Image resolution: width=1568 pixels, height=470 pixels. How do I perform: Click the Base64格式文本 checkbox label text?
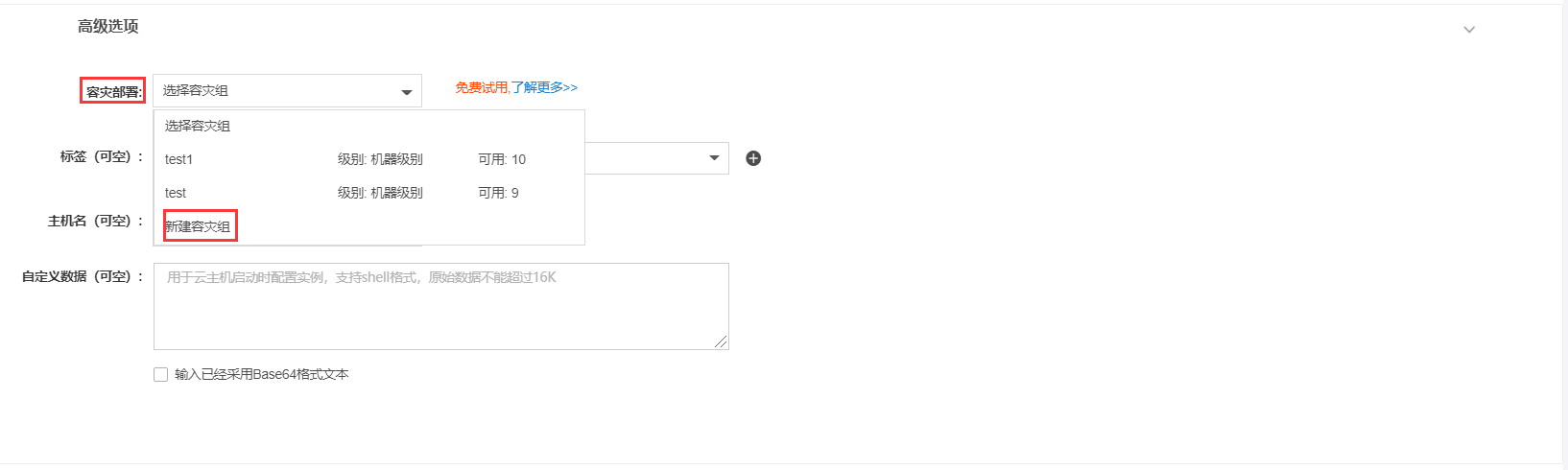coord(262,375)
